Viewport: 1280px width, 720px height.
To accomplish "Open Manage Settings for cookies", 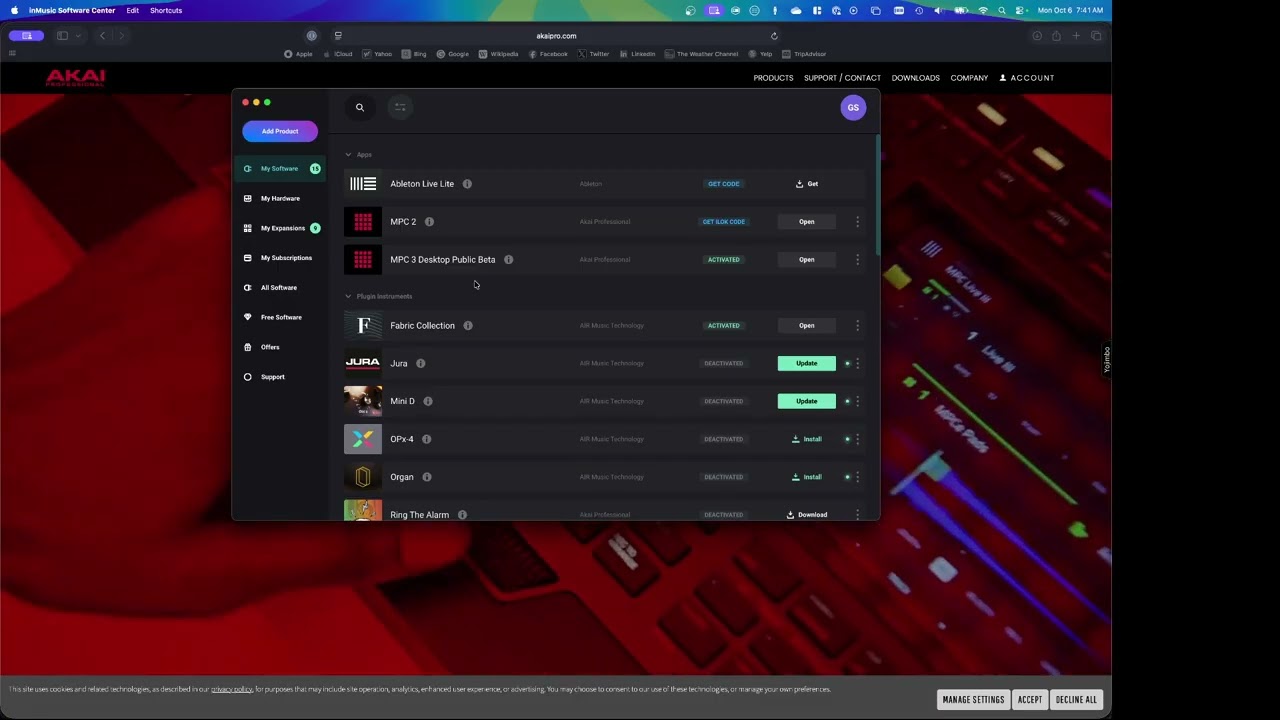I will pyautogui.click(x=973, y=700).
